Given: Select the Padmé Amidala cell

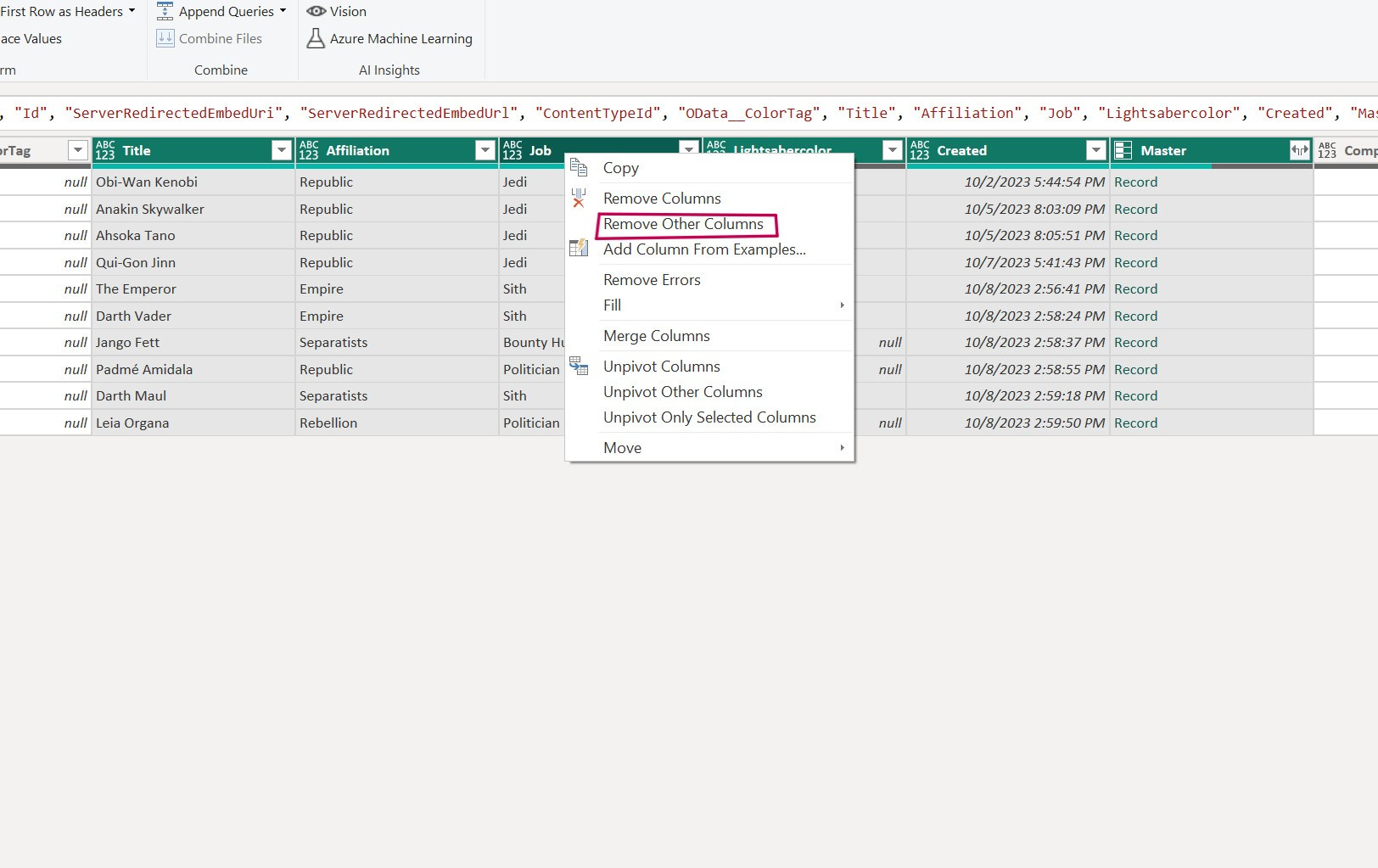Looking at the screenshot, I should coord(193,369).
